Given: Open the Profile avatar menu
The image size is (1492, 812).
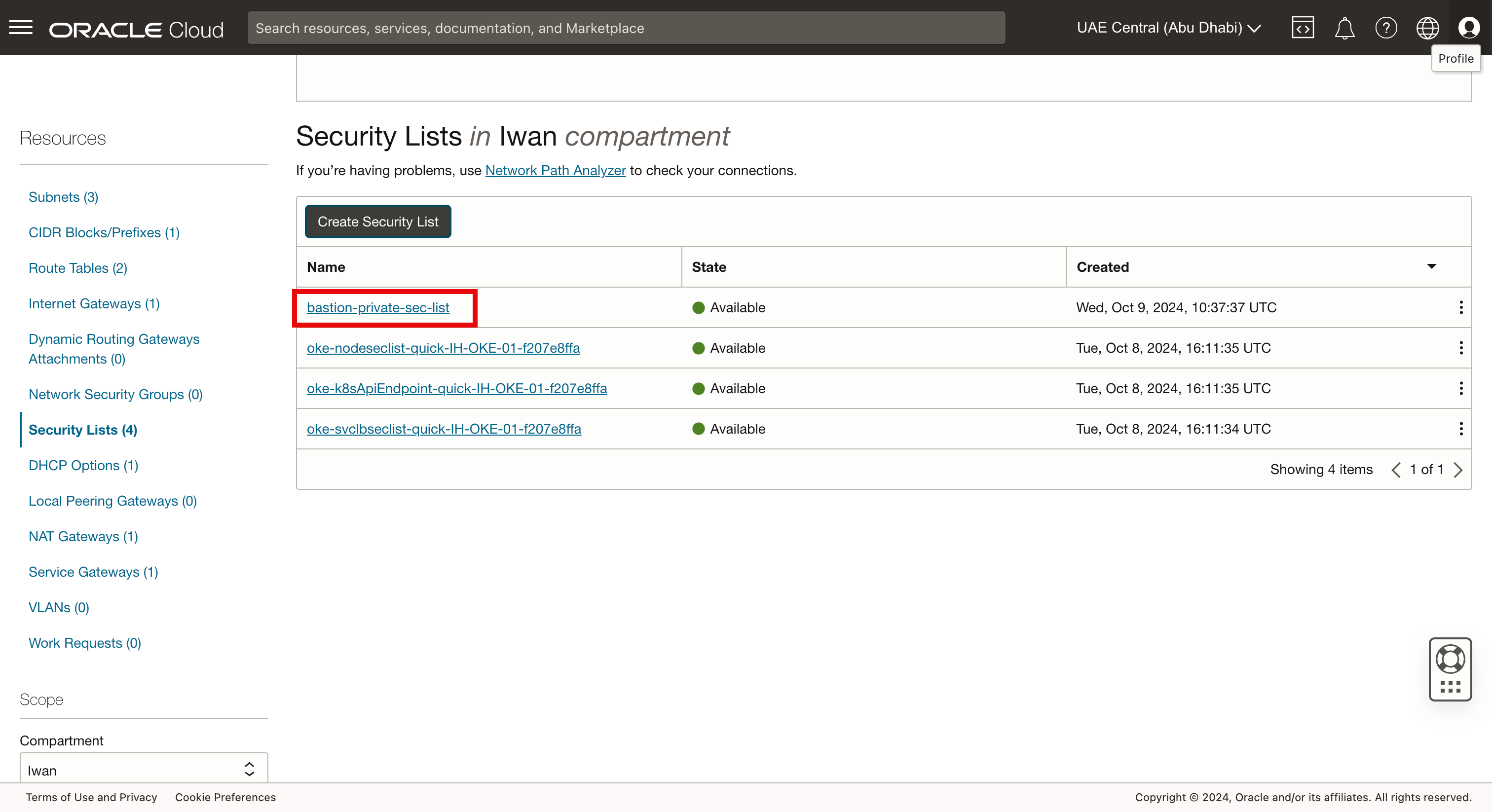Looking at the screenshot, I should (1469, 27).
